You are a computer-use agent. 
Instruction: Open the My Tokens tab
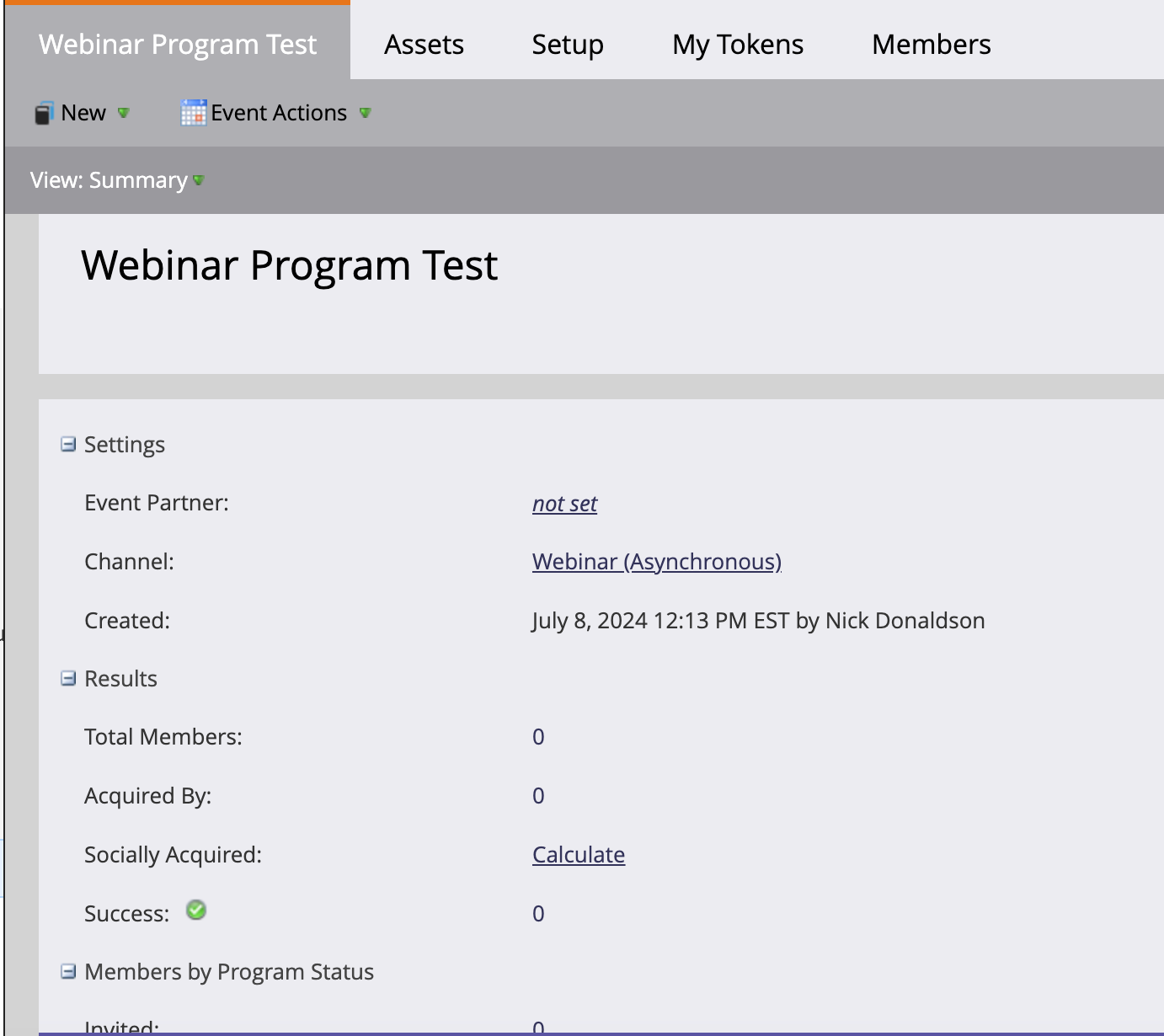pos(738,45)
